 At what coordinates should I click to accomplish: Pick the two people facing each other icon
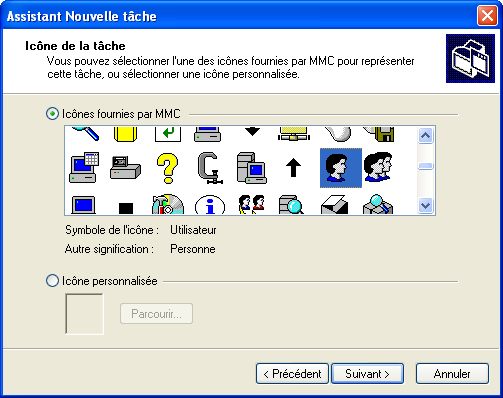coord(252,204)
